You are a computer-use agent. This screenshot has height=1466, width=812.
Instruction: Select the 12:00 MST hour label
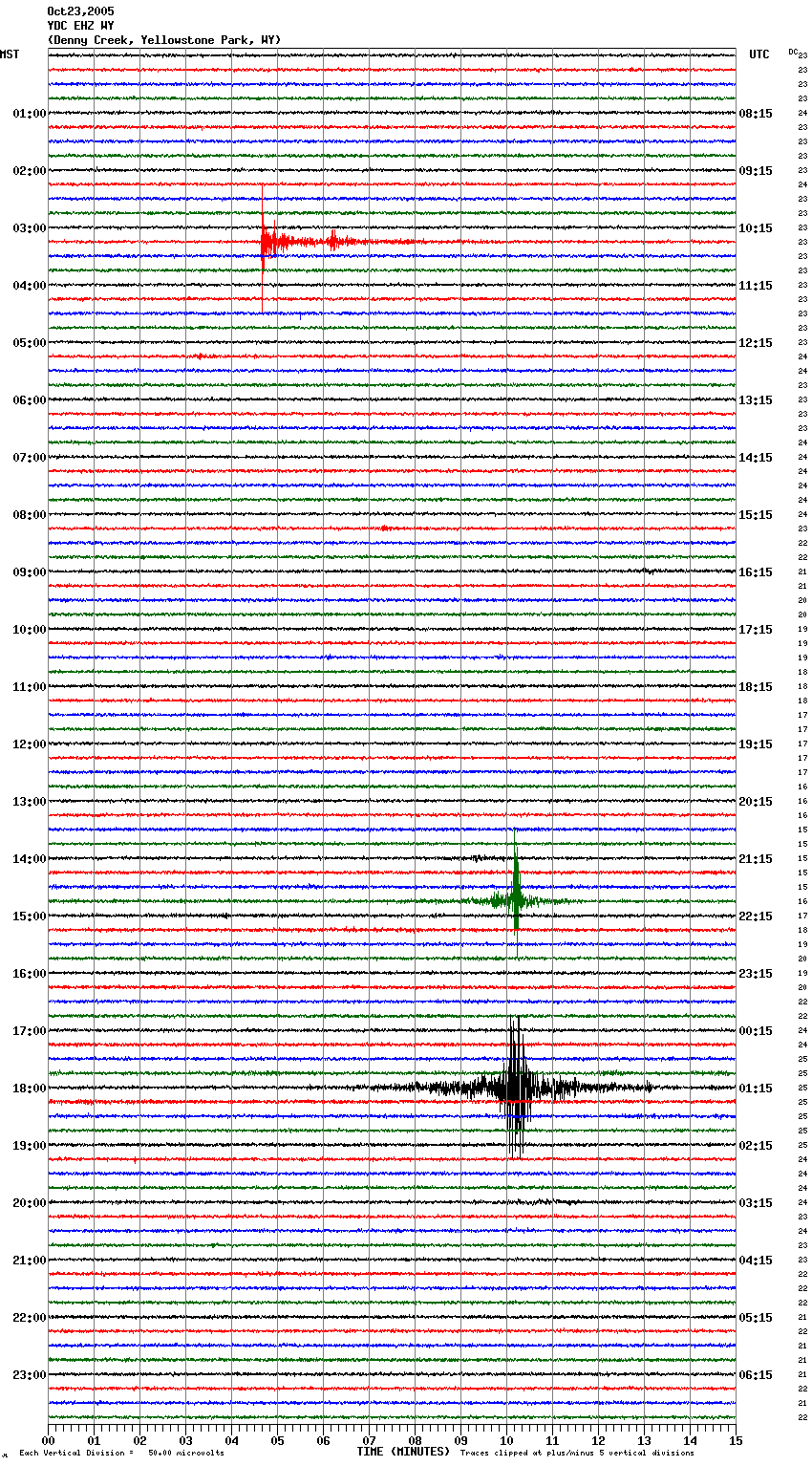[x=30, y=744]
